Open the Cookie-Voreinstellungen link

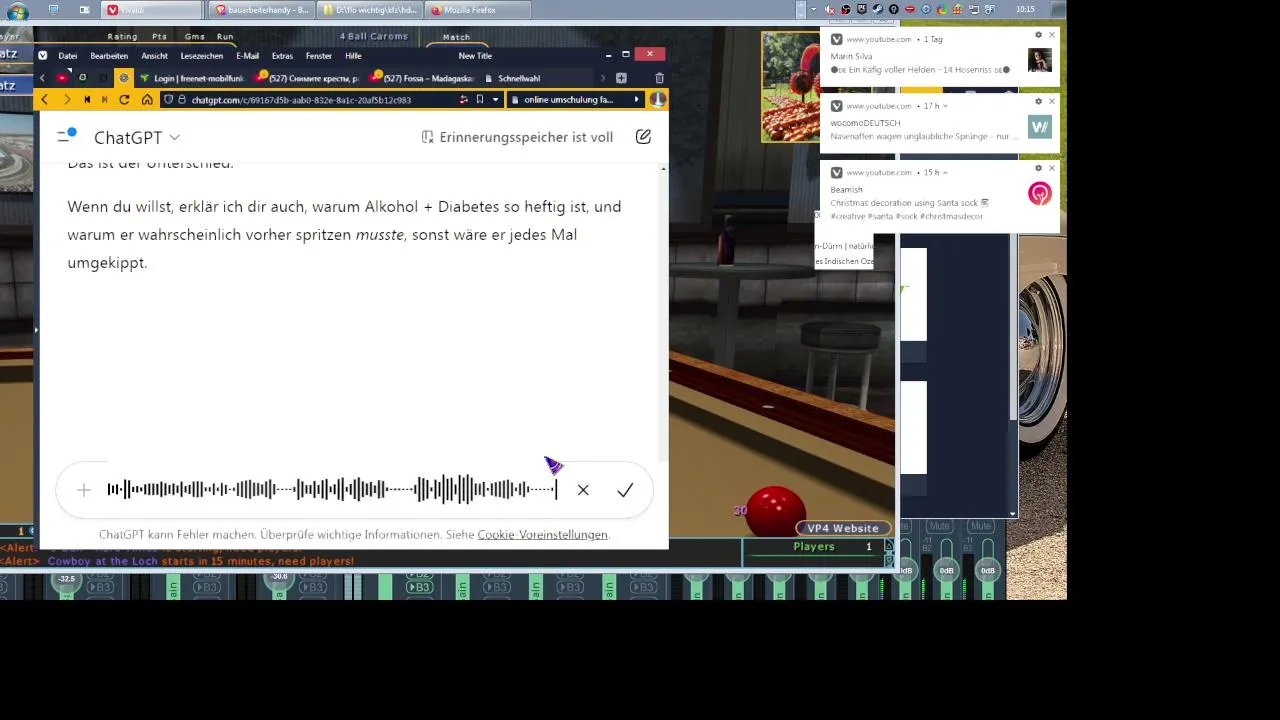[542, 534]
